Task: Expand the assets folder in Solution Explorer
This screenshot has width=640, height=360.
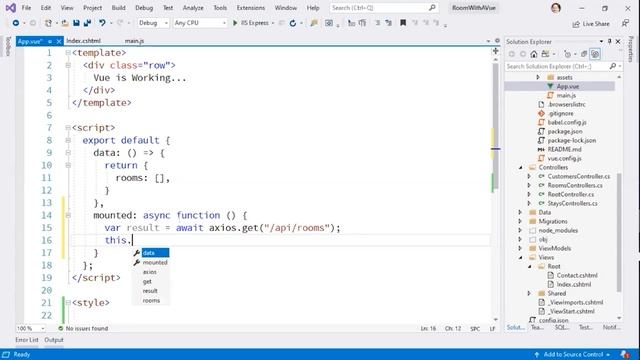Action: (538, 77)
